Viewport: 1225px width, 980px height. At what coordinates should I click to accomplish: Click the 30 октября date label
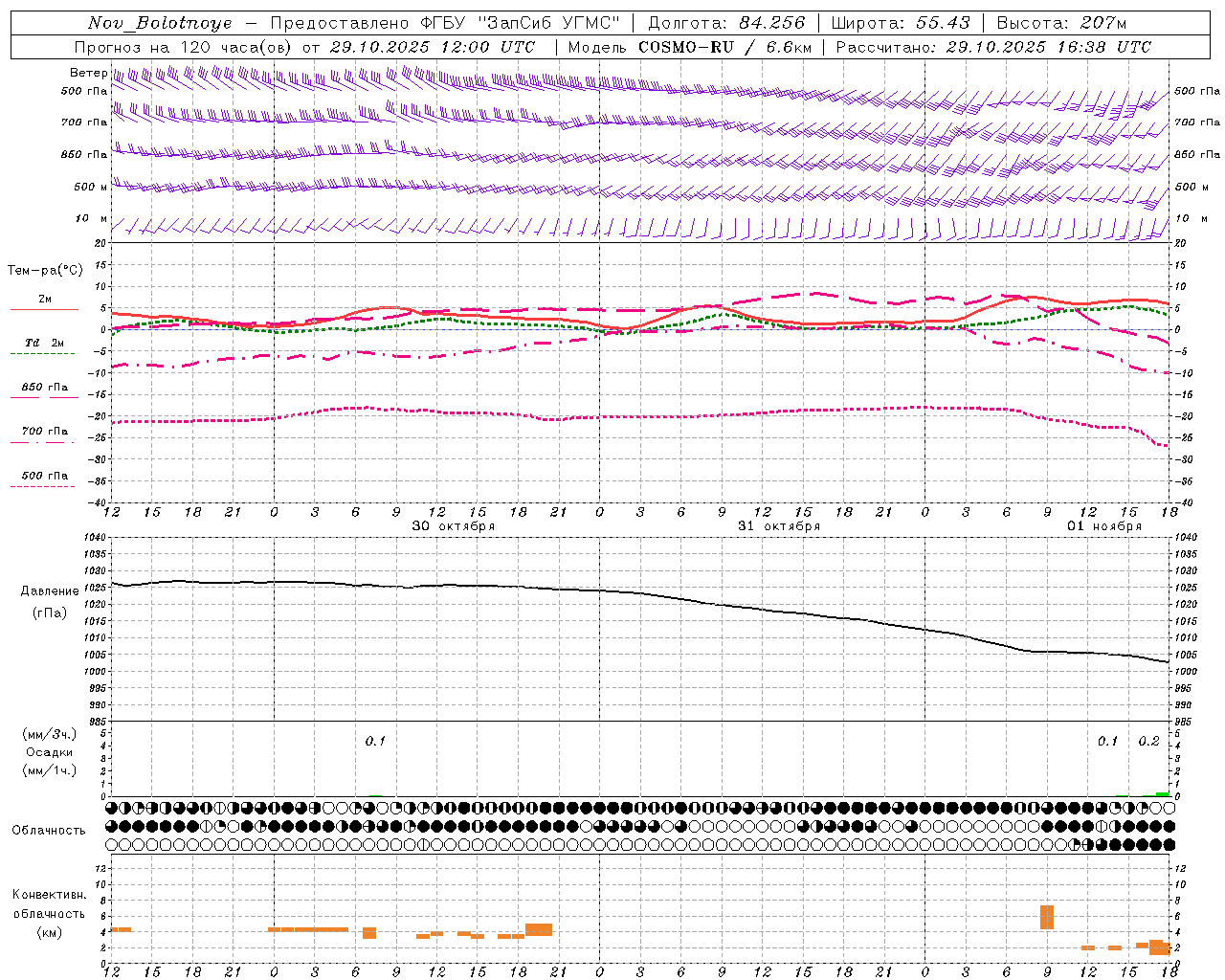pos(454,526)
